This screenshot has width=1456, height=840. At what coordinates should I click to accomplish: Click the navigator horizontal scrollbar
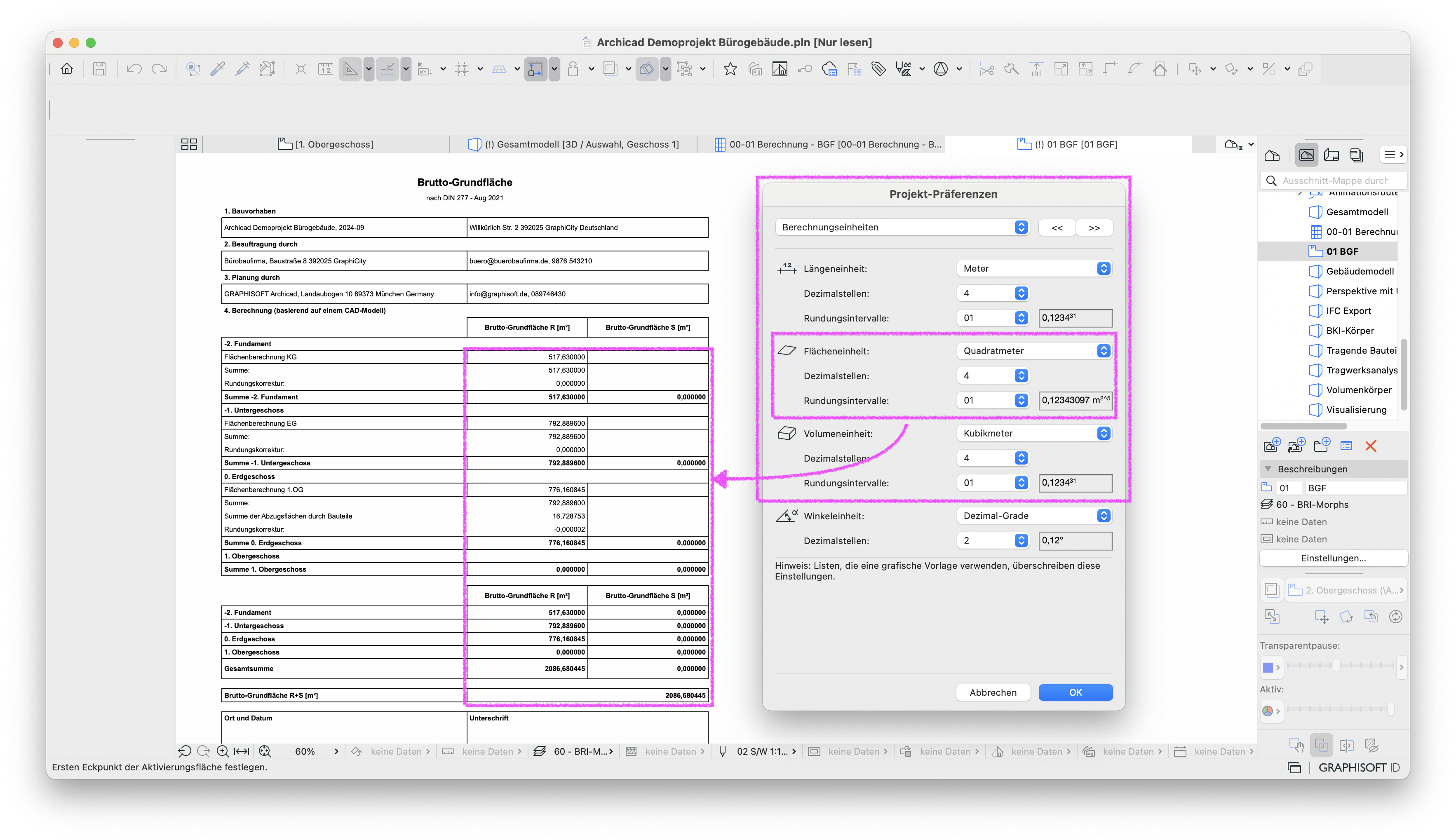coord(1303,426)
